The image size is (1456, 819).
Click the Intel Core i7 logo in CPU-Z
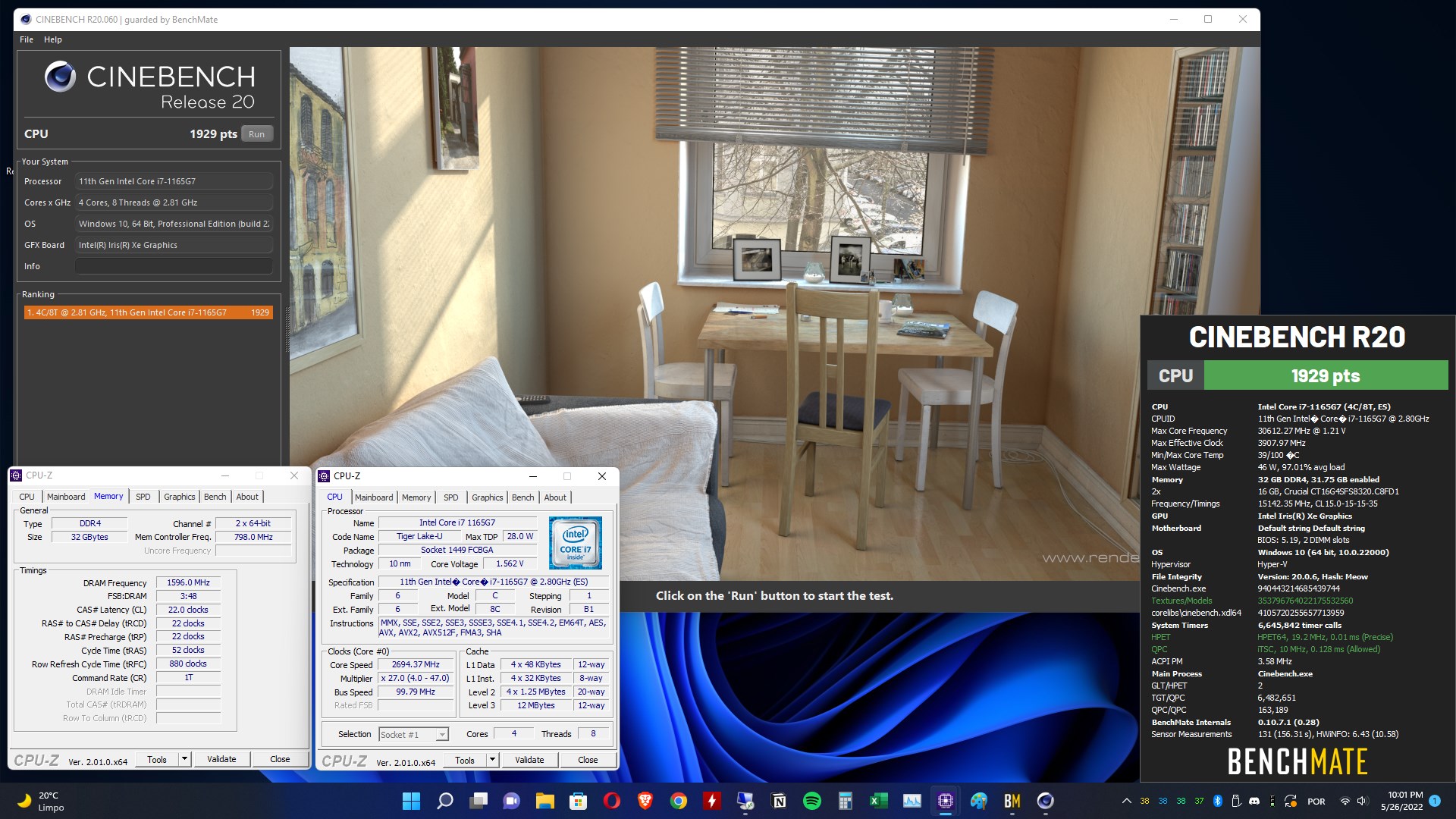tap(576, 543)
